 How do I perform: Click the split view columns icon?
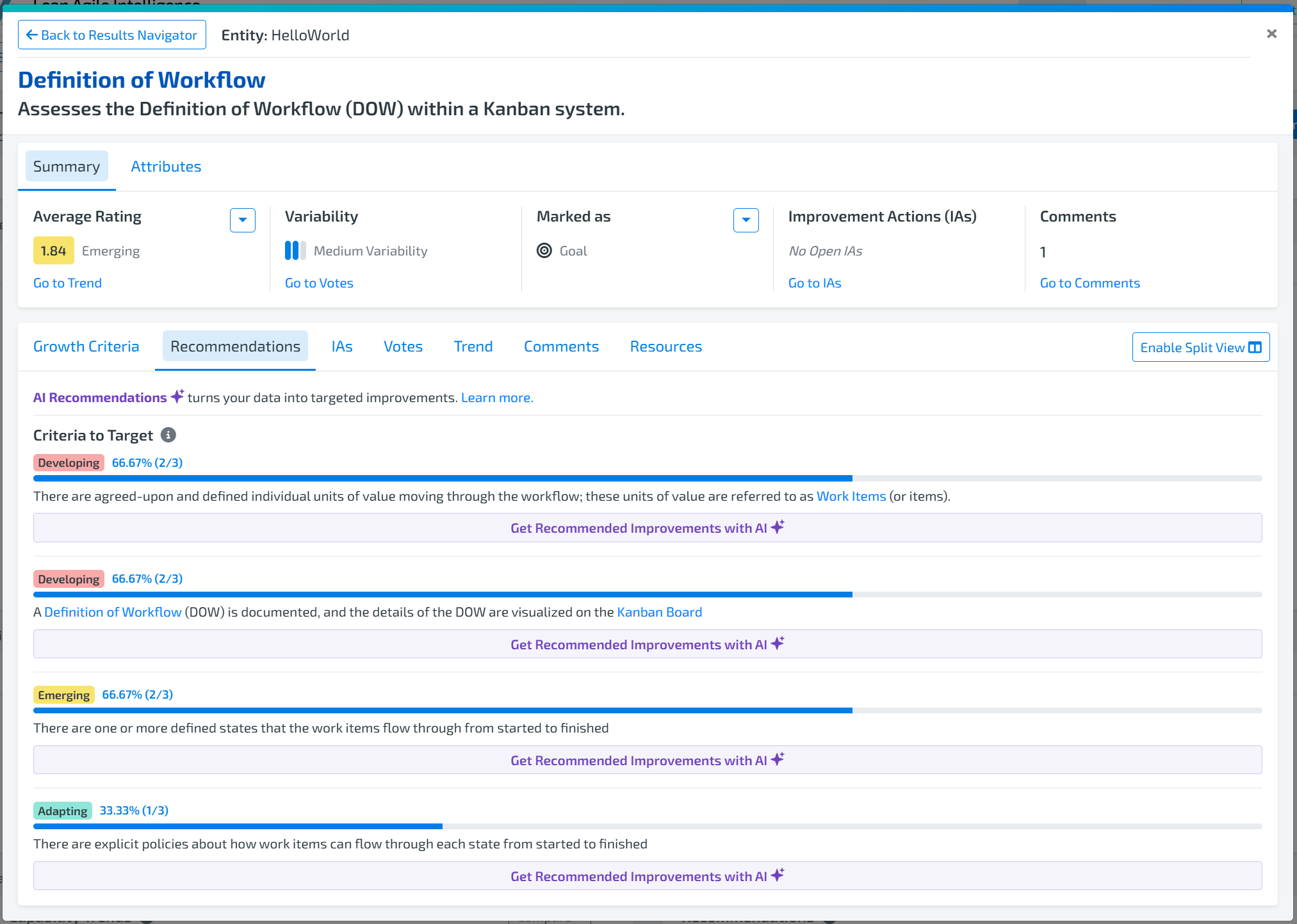click(1255, 348)
